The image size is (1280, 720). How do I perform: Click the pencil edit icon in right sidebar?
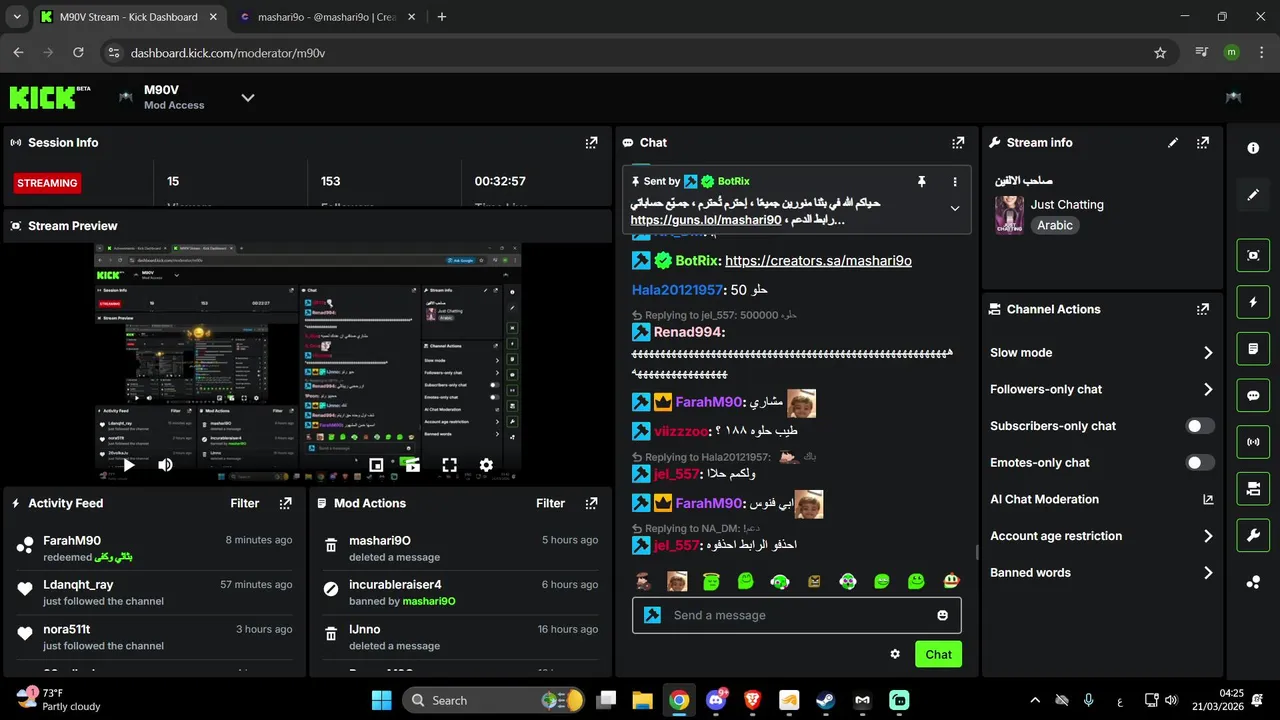tap(1253, 195)
